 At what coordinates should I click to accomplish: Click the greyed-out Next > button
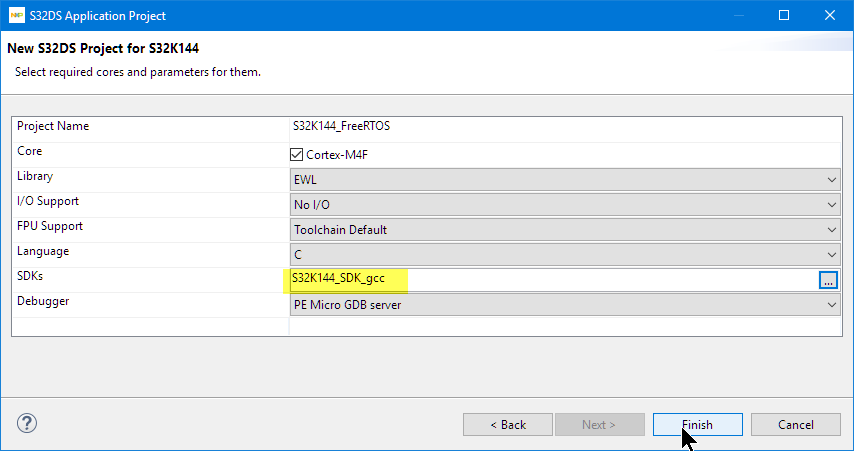(x=599, y=425)
